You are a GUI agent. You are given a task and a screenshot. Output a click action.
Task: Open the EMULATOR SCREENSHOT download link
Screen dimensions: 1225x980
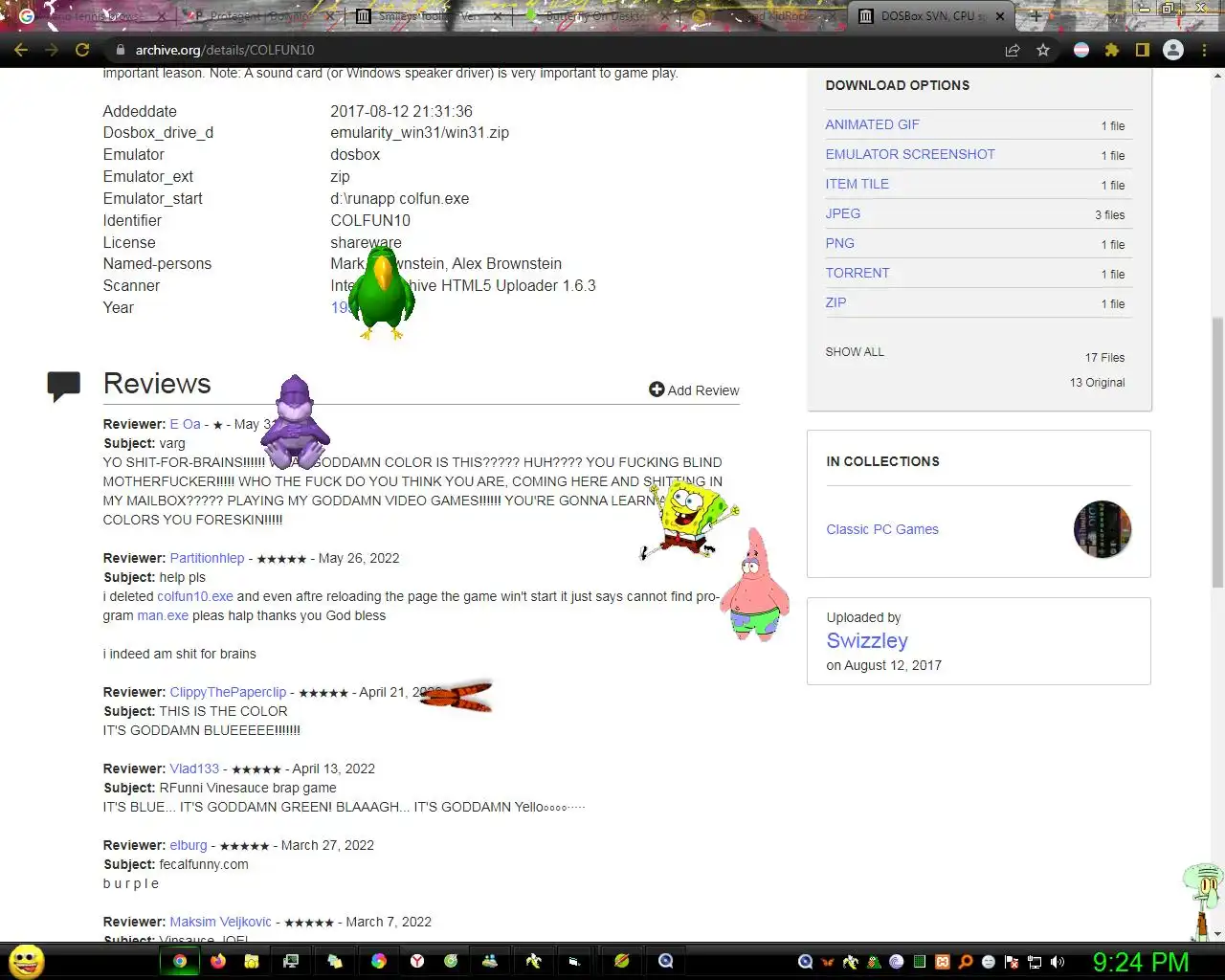pos(910,154)
